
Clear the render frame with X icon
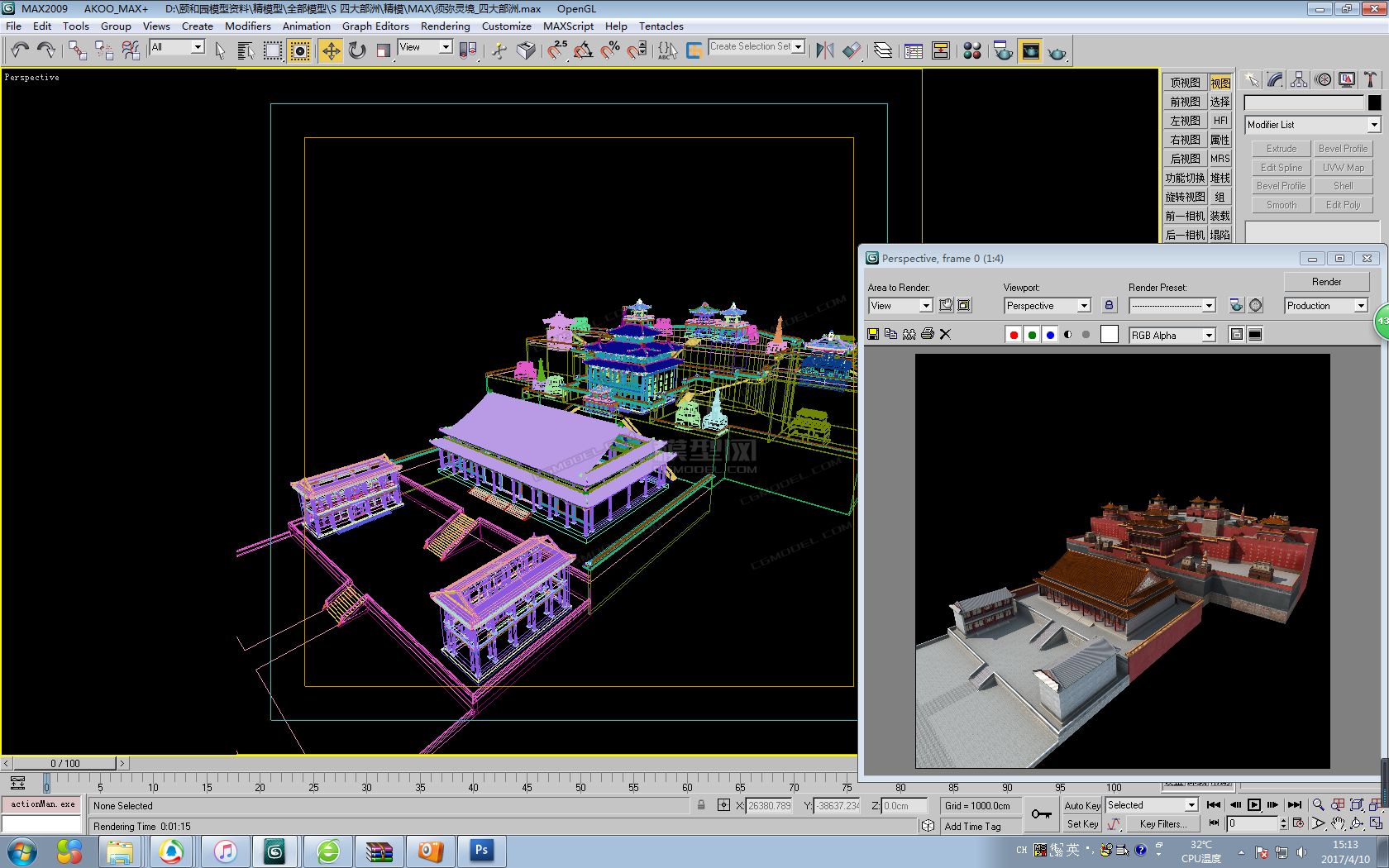pyautogui.click(x=946, y=334)
